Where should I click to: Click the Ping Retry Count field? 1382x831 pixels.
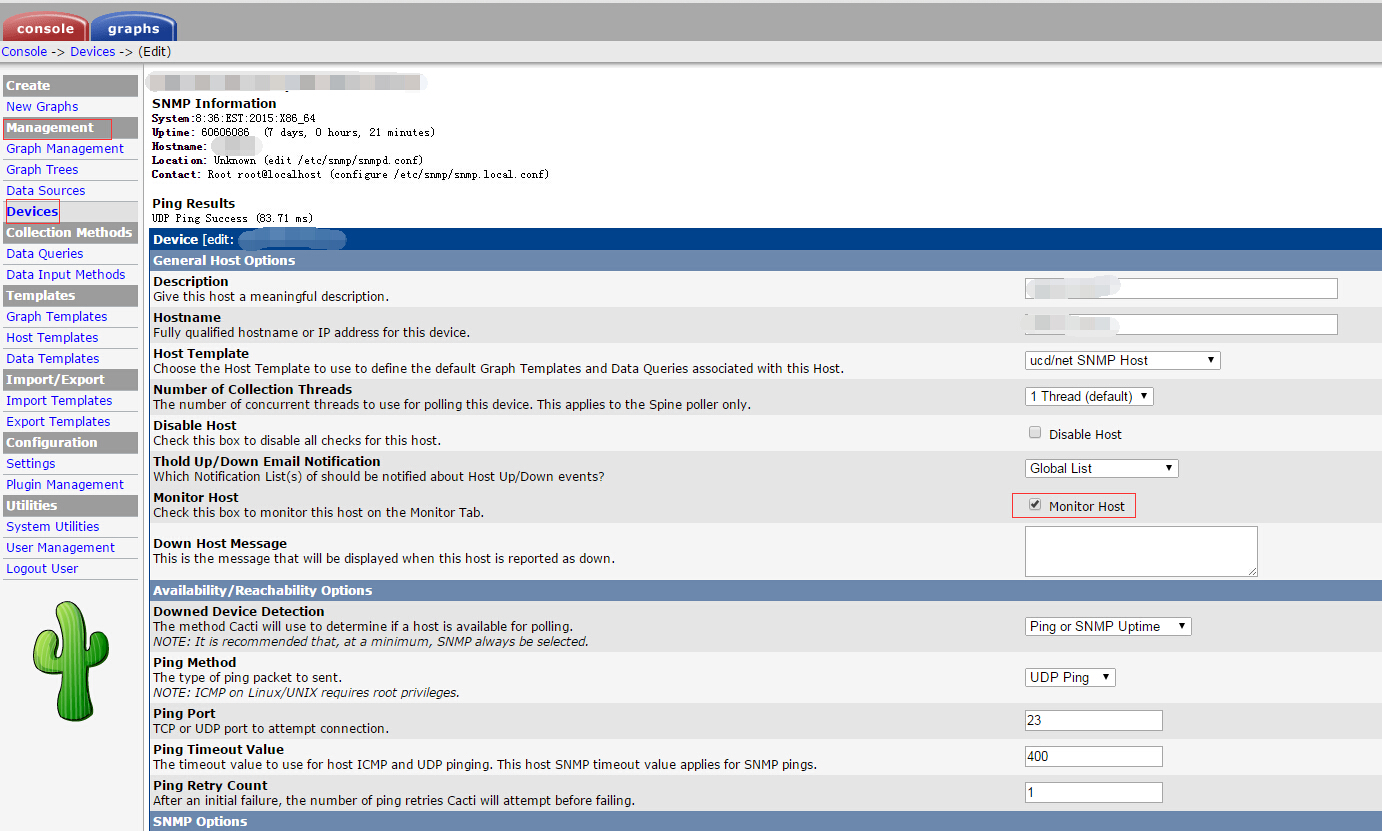pyautogui.click(x=1094, y=792)
